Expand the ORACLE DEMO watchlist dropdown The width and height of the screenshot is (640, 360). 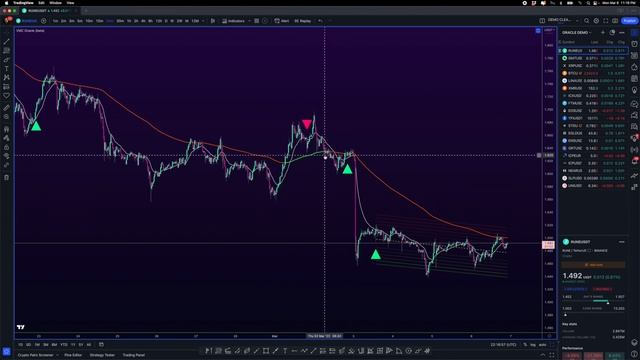click(x=576, y=33)
